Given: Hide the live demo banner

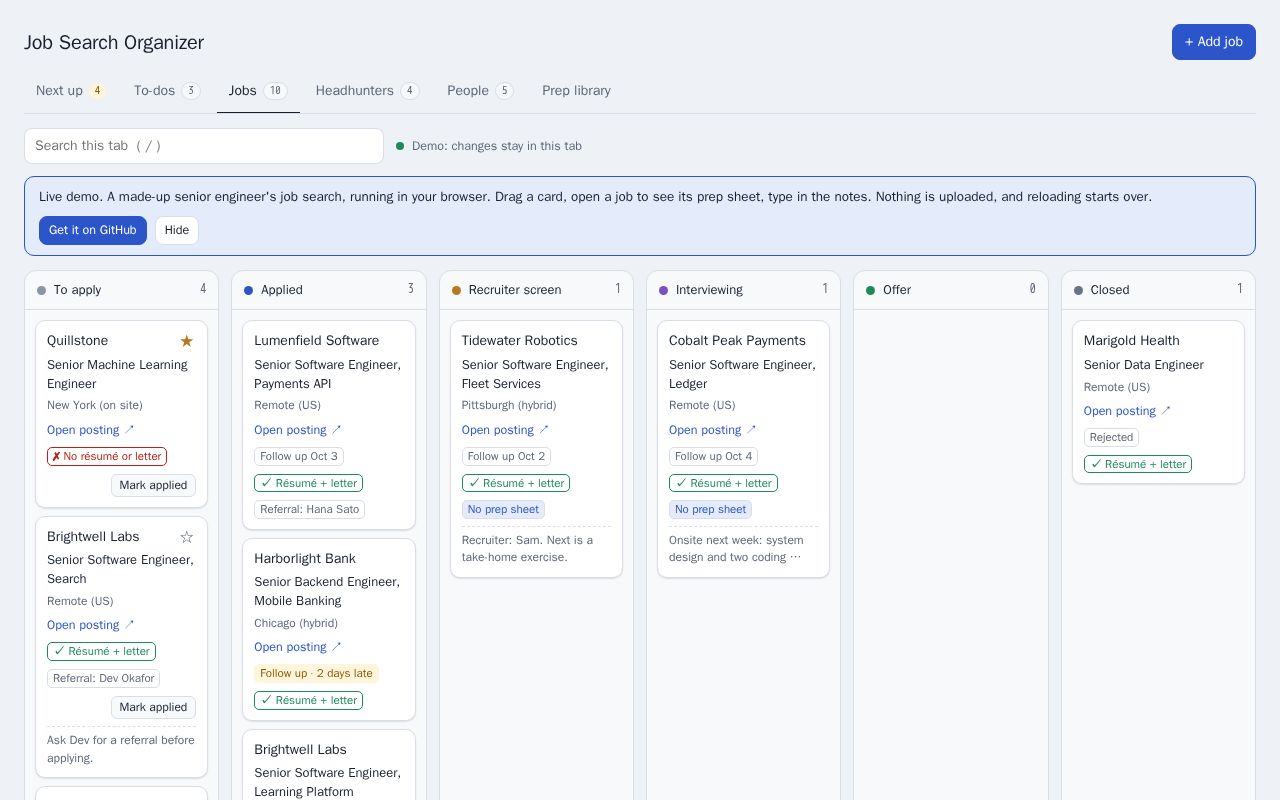Looking at the screenshot, I should [x=177, y=230].
